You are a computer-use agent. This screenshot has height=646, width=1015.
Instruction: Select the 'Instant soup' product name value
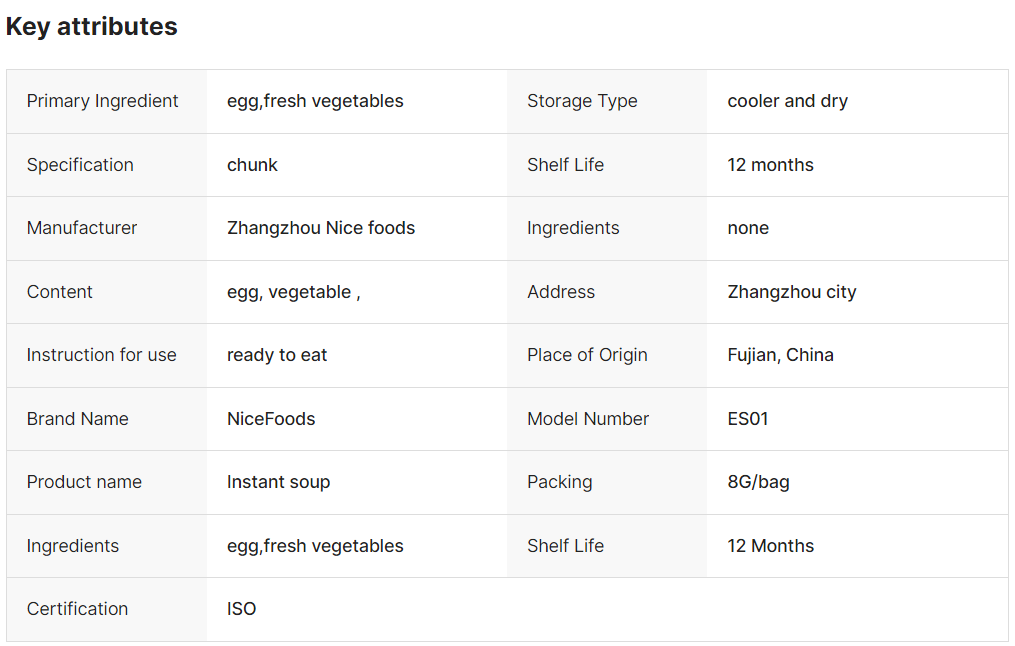[278, 482]
